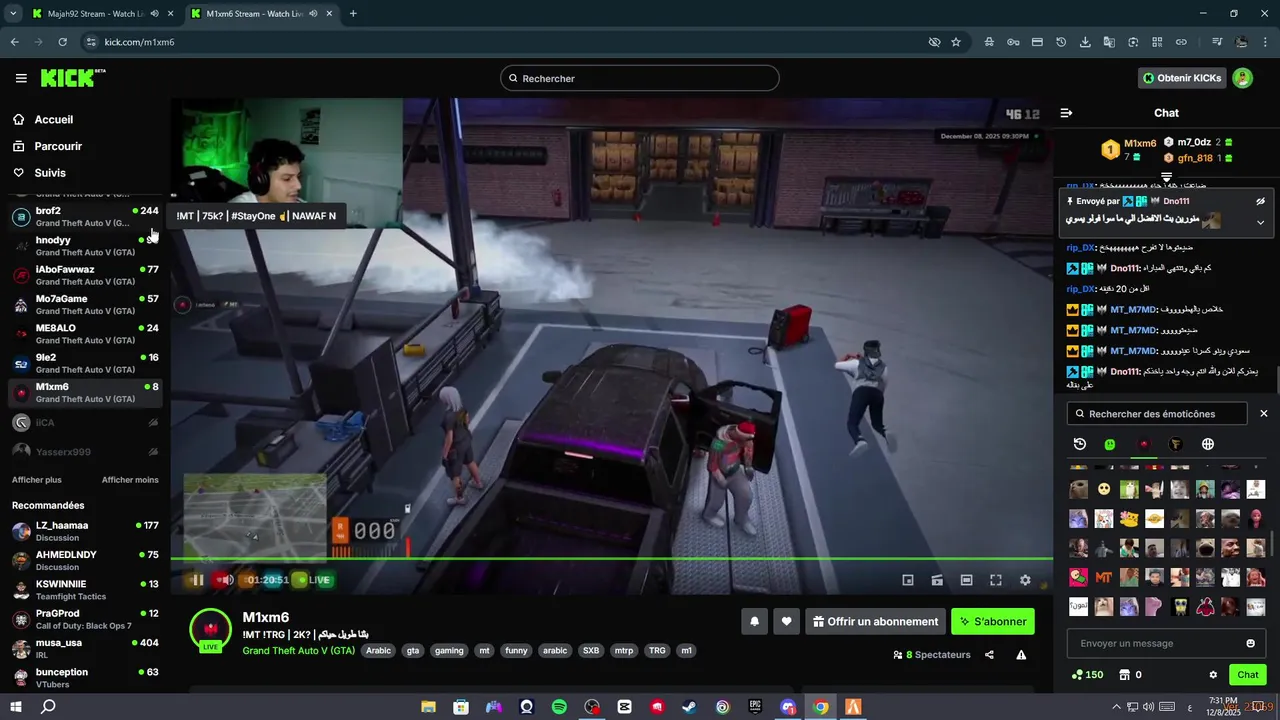This screenshot has height=720, width=1280.
Task: Close the emote picker
Action: (x=1263, y=414)
